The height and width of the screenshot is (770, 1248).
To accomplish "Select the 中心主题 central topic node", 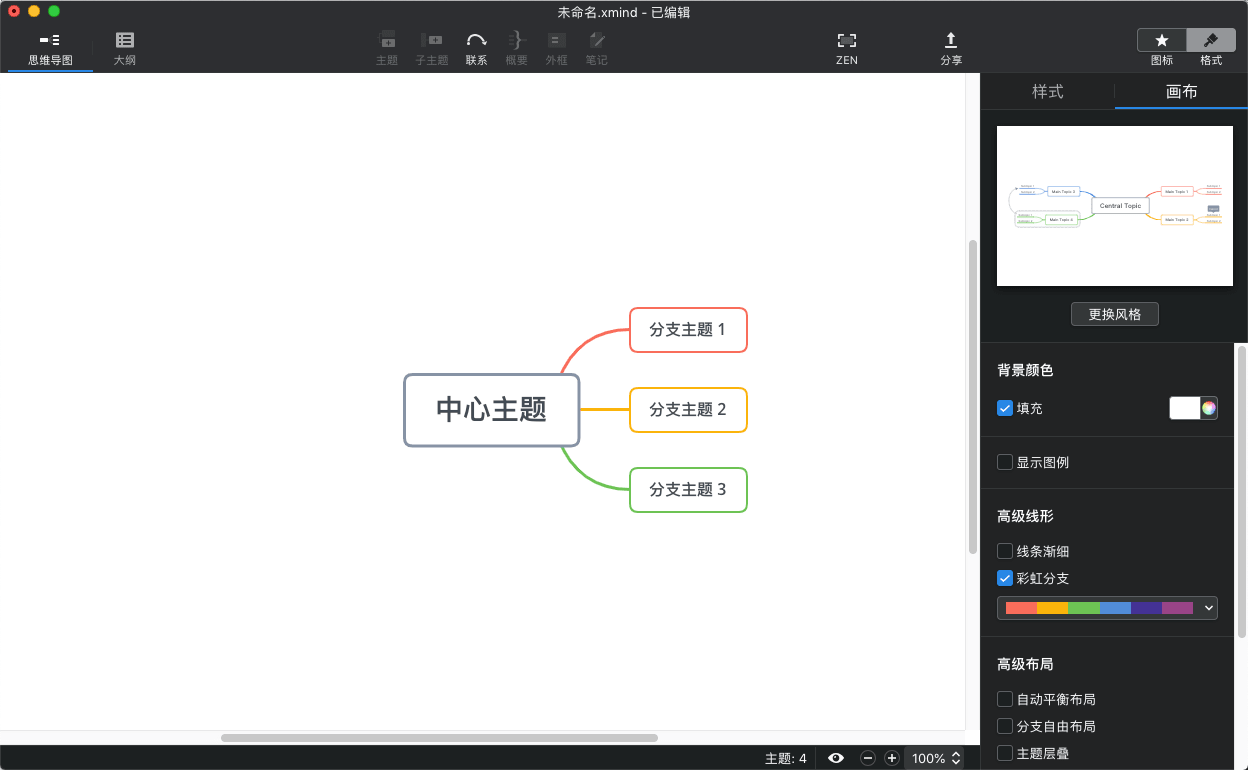I will [x=491, y=410].
